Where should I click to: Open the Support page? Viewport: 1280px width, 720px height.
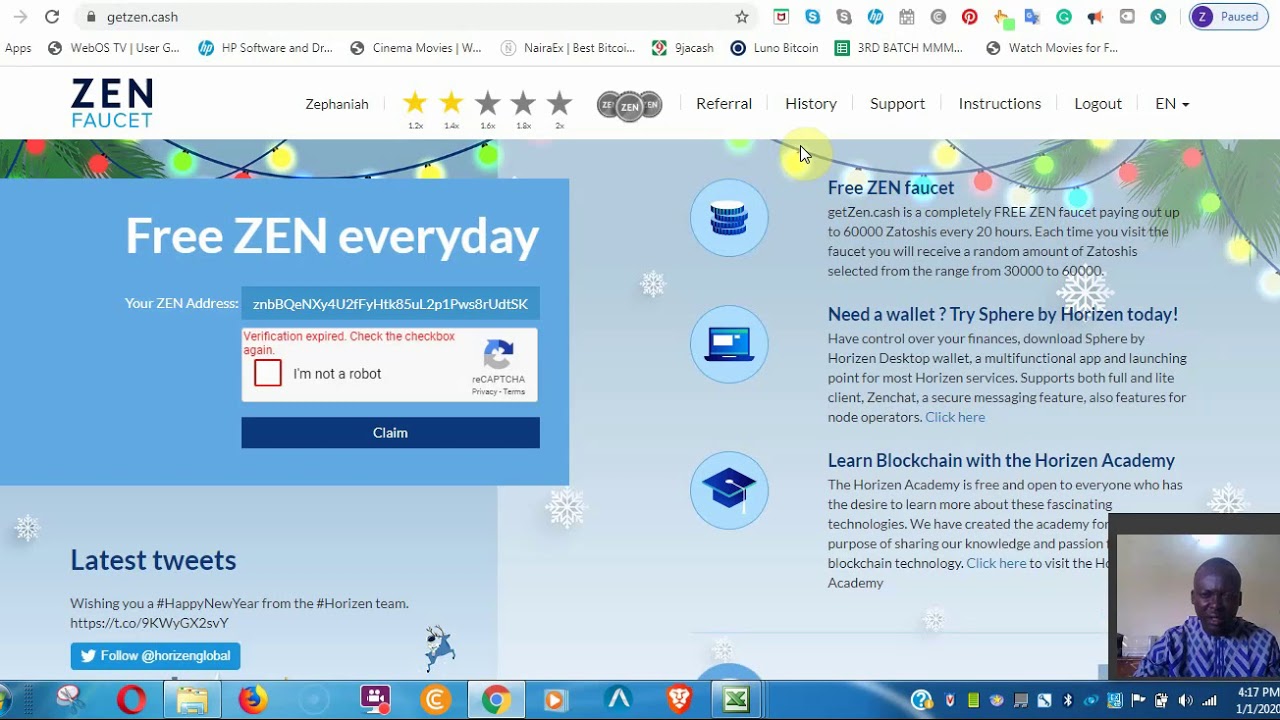point(897,104)
